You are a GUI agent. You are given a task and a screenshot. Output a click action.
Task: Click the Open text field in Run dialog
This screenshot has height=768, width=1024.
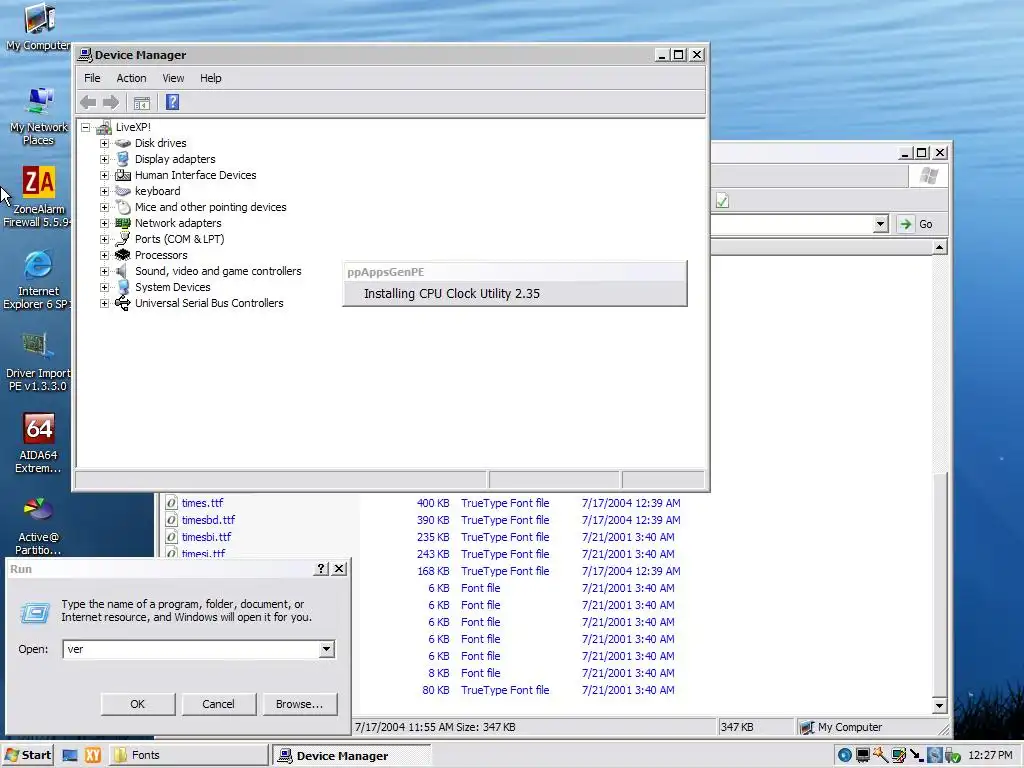pos(191,649)
